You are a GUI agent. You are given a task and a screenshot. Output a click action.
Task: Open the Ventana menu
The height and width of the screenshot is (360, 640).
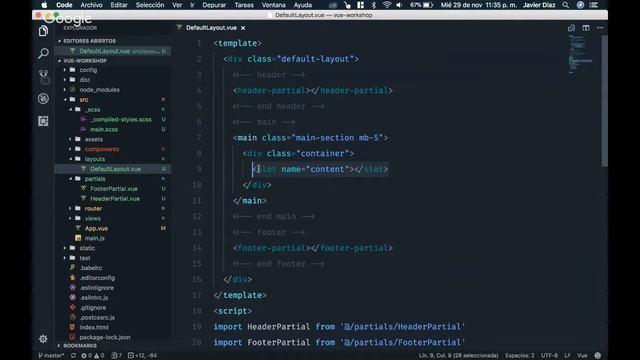tap(273, 5)
